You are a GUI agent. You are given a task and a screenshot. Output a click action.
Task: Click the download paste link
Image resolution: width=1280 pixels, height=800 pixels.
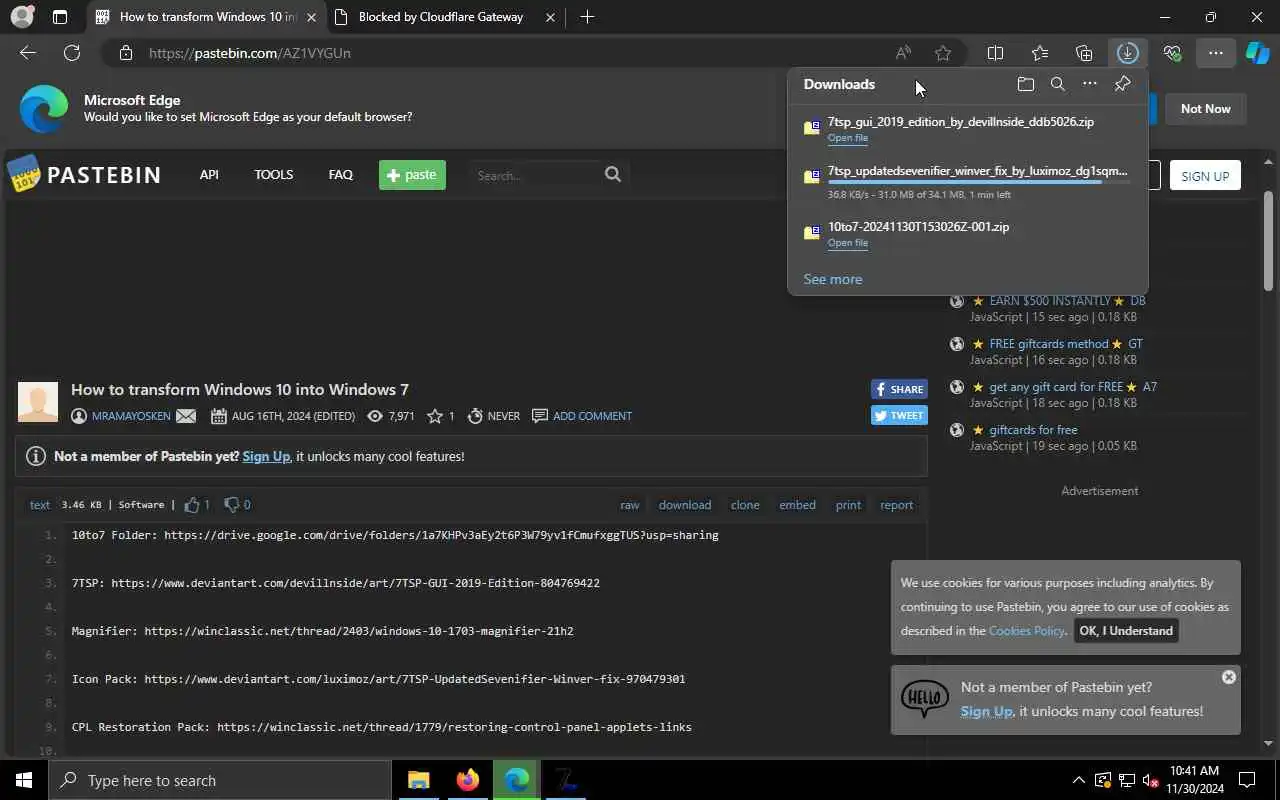(685, 505)
